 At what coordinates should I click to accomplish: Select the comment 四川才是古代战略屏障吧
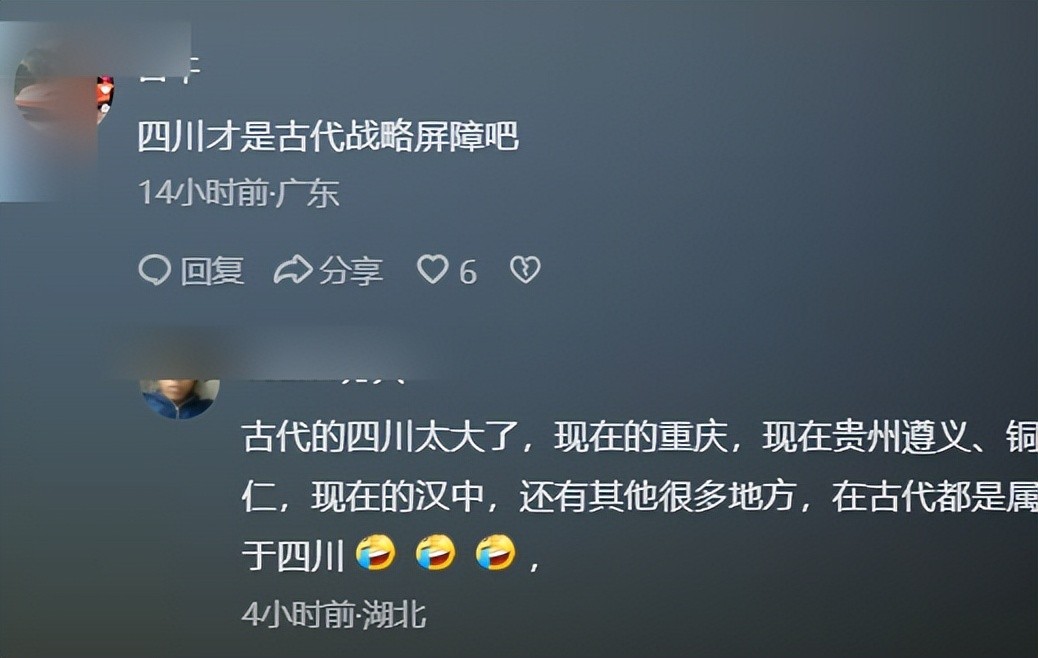click(x=328, y=137)
